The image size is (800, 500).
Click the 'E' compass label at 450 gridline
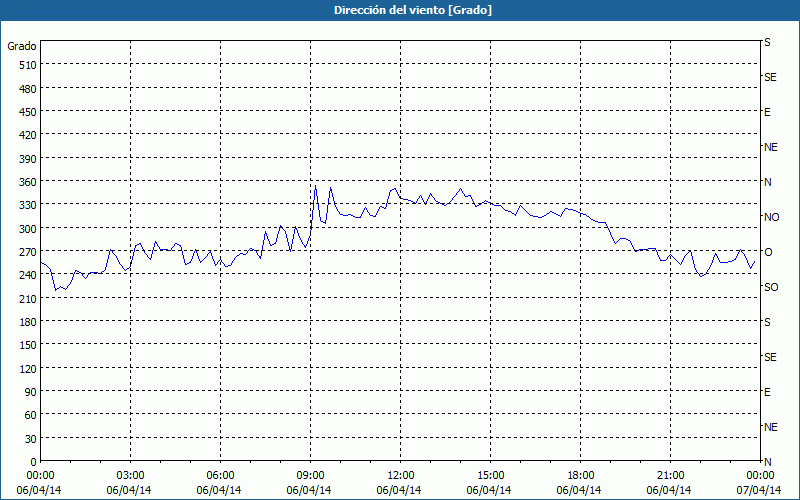767,112
